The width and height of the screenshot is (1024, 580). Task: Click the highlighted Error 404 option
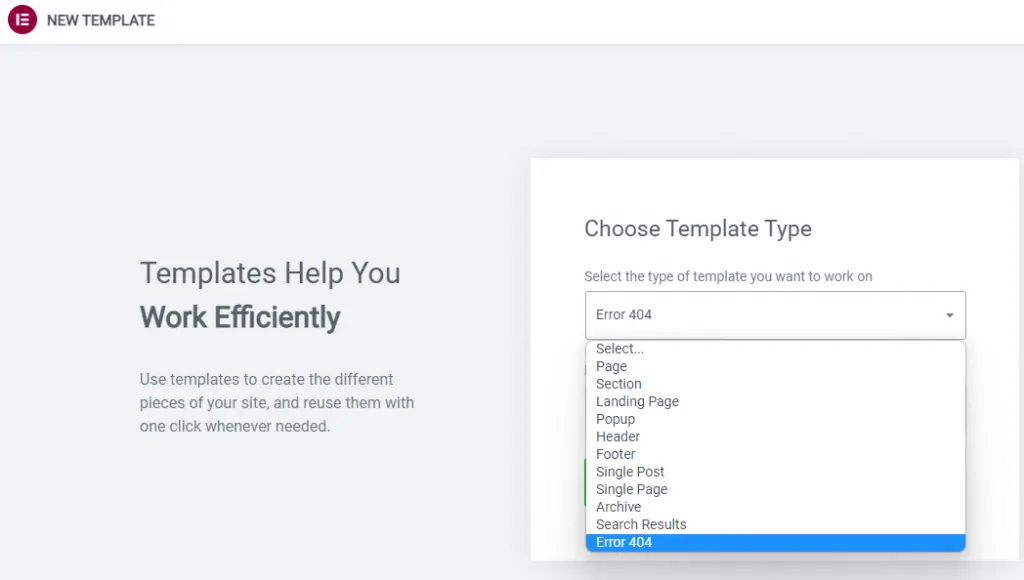click(624, 542)
